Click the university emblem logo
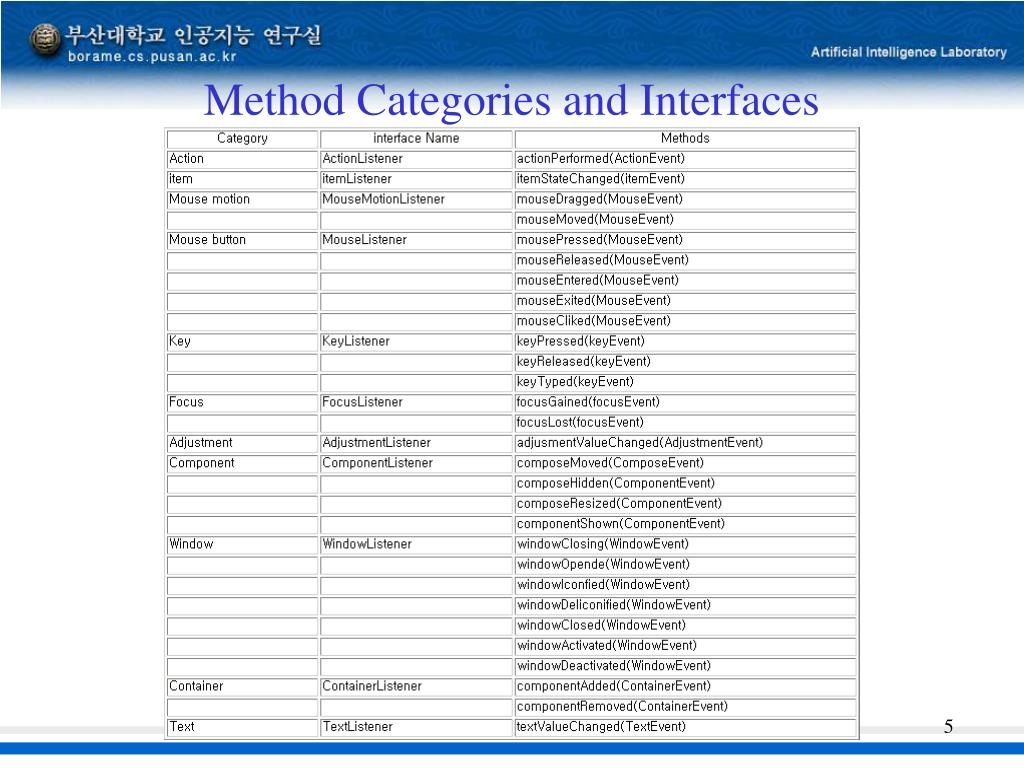This screenshot has height=768, width=1024. pyautogui.click(x=45, y=40)
